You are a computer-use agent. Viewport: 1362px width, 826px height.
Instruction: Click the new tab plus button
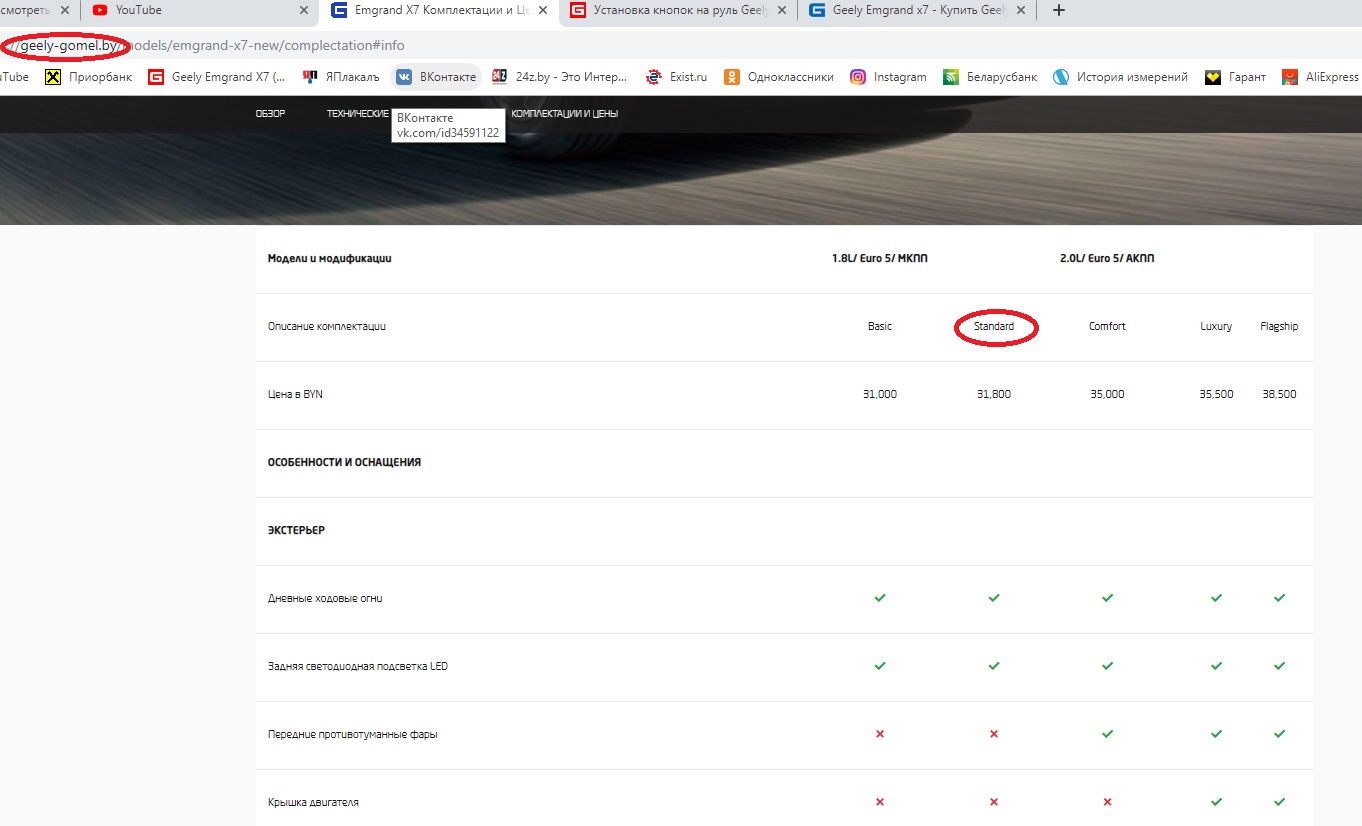coord(1059,11)
